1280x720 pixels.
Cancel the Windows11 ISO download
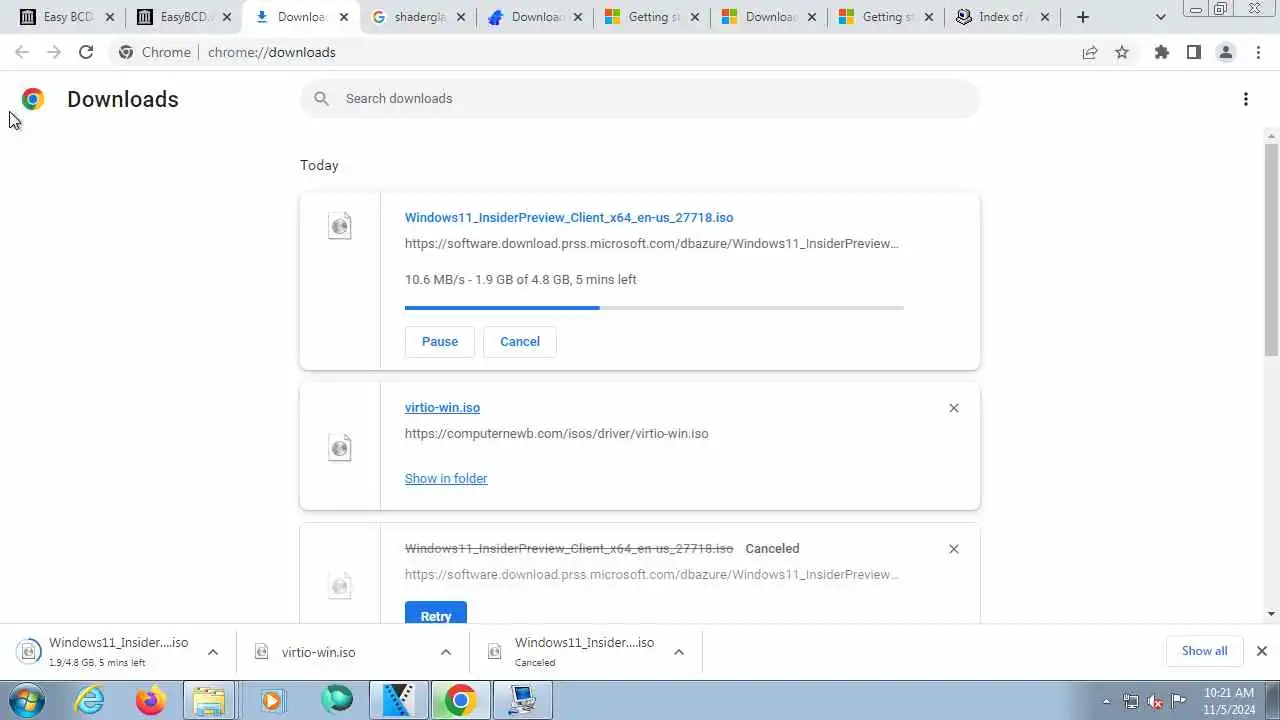[520, 342]
